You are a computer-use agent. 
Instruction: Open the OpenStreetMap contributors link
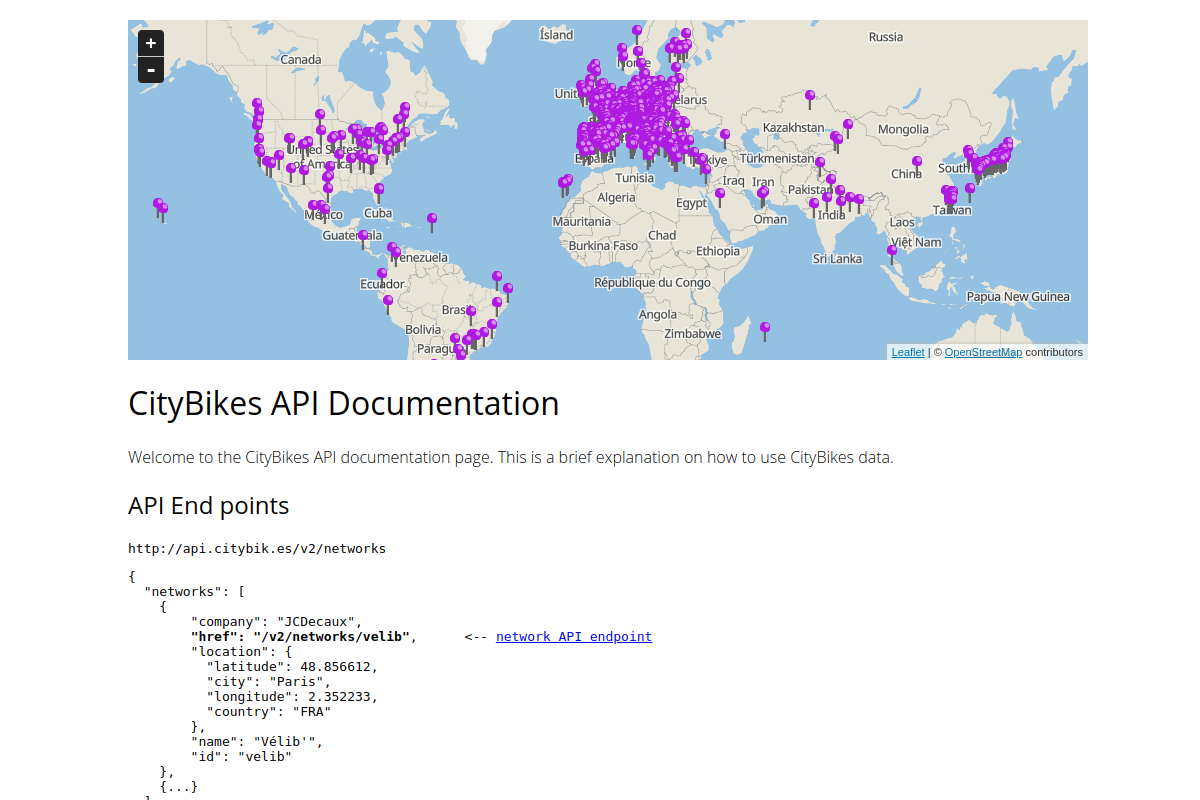pyautogui.click(x=983, y=352)
